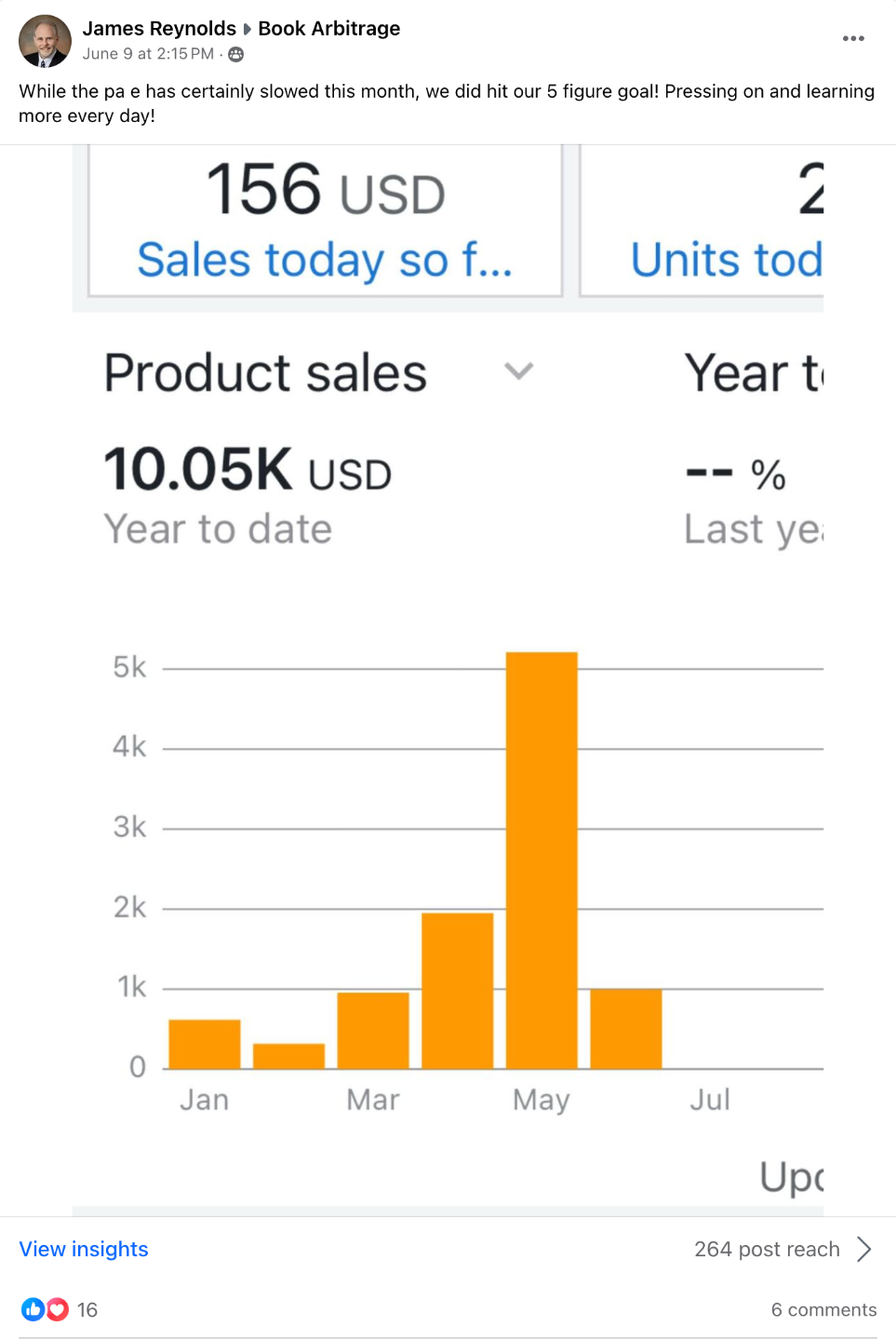Screen dimensions: 896x1340
Task: Click the June 9 at 2:15 PM timestamp
Action: [x=148, y=54]
